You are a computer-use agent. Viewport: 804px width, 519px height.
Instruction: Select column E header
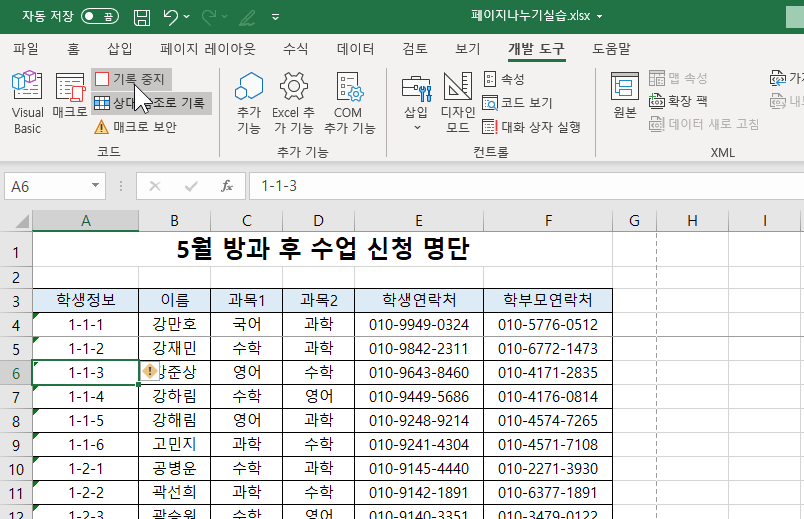pos(418,221)
